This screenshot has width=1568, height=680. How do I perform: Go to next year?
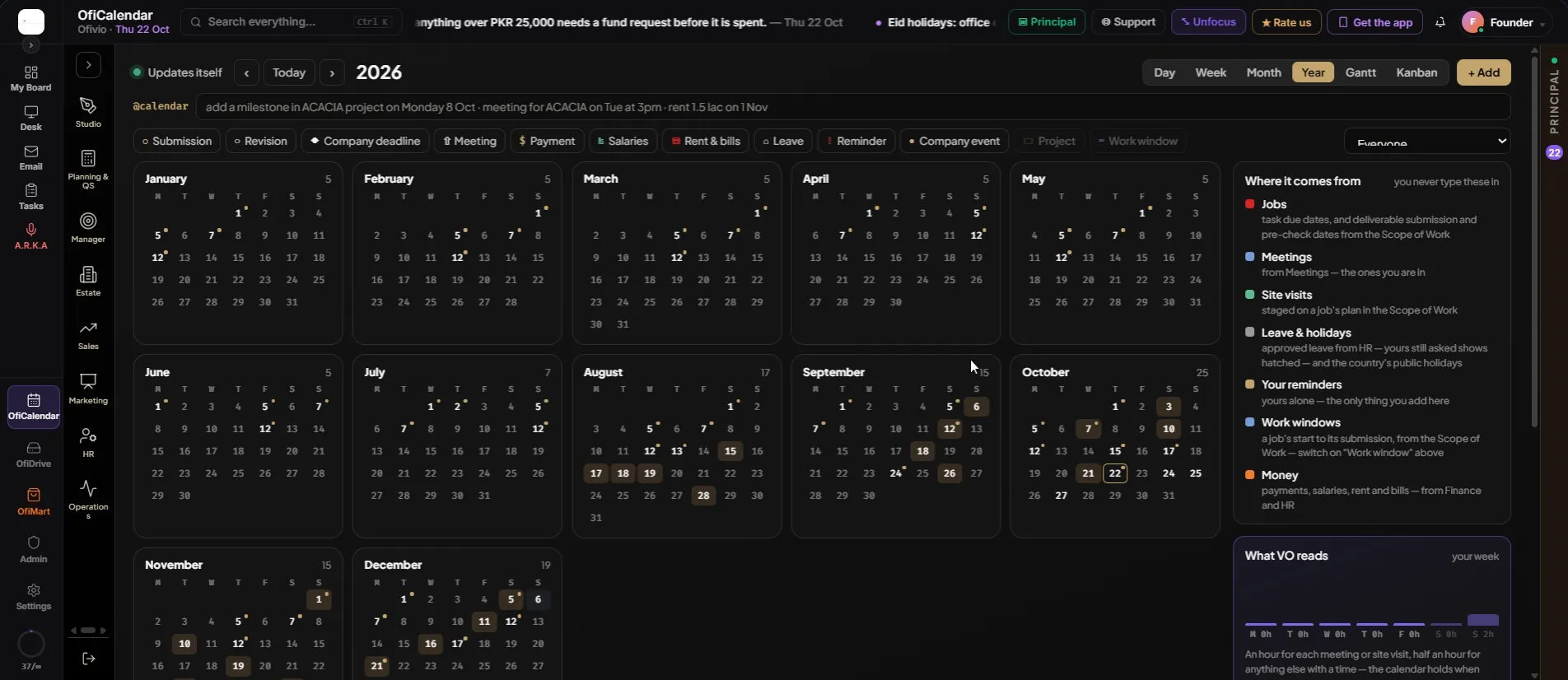coord(332,72)
